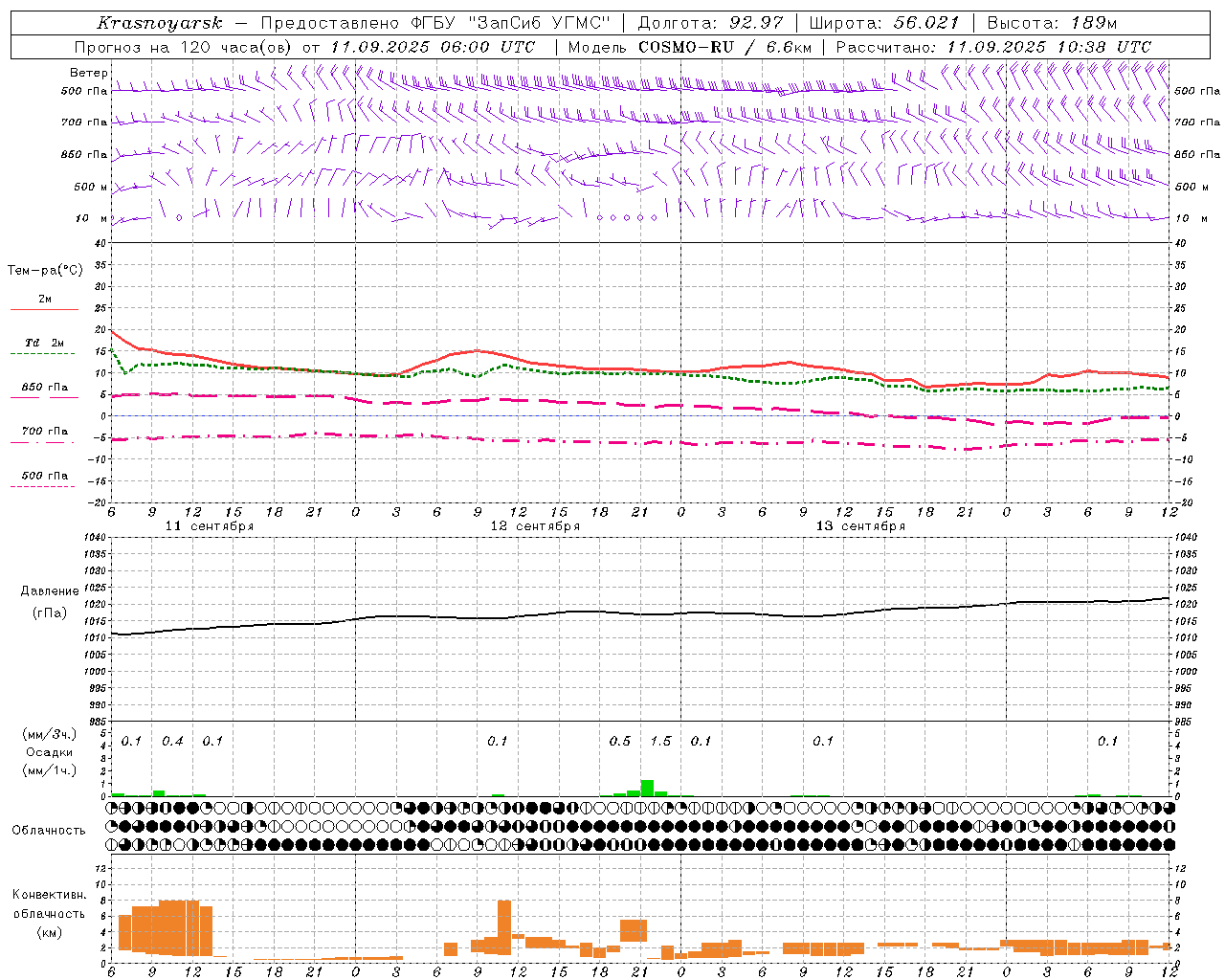Click the '0.5' precipitation amount
The width and height of the screenshot is (1225, 980).
point(620,742)
